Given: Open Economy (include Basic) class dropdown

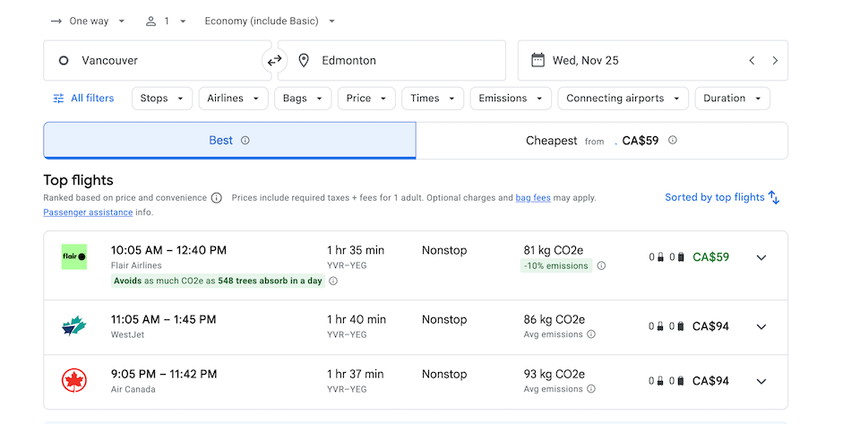Looking at the screenshot, I should pyautogui.click(x=269, y=21).
